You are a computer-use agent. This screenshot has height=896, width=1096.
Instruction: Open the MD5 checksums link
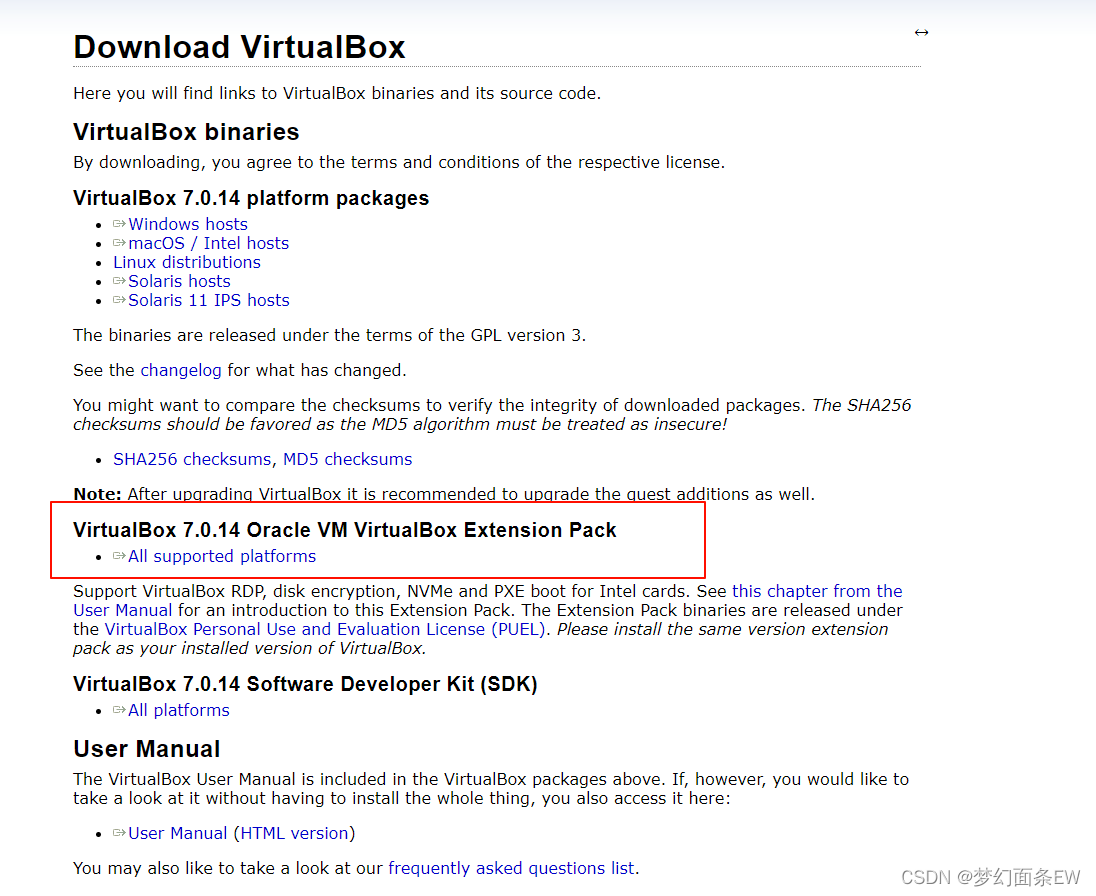click(x=347, y=459)
